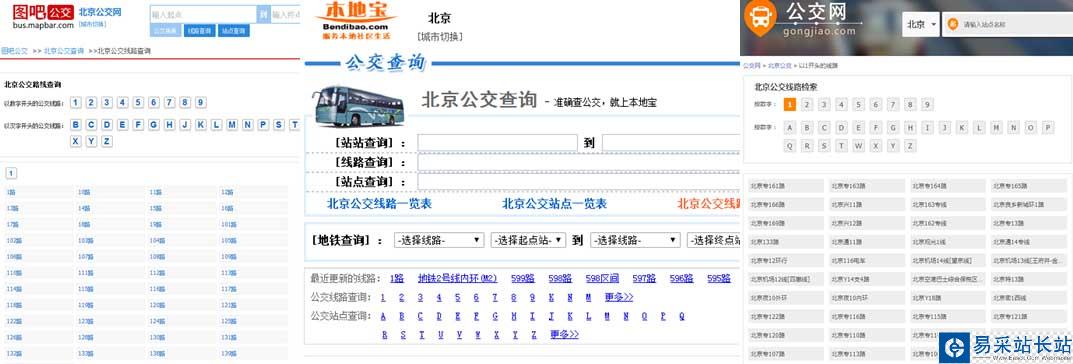Viewport: 1073px width, 364px height.
Task: Open the 北京 city dropdown on gongjiao.com
Action: click(922, 24)
